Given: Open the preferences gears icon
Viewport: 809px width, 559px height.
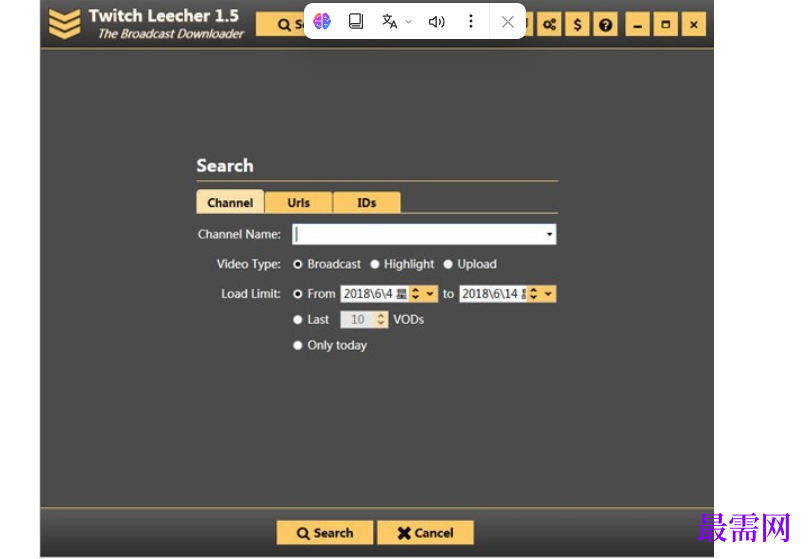Looking at the screenshot, I should [x=549, y=24].
